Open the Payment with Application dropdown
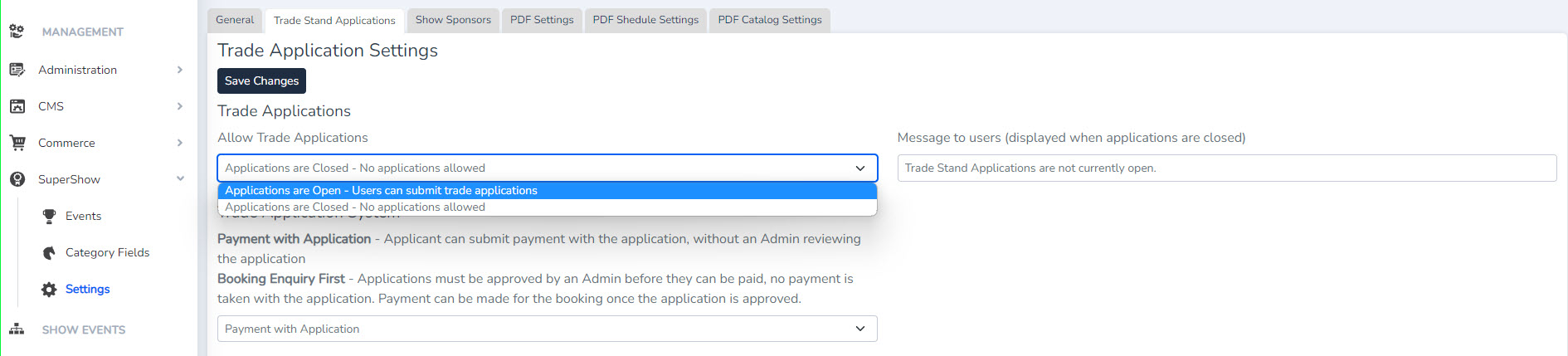1568x356 pixels. pyautogui.click(x=547, y=329)
